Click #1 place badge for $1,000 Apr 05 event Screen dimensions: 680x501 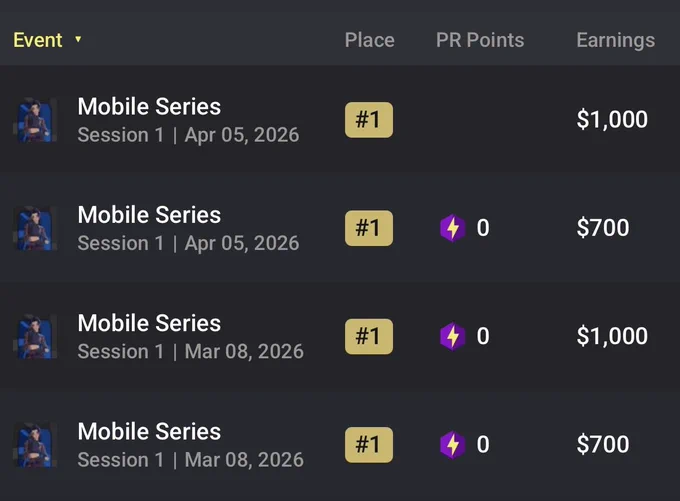click(369, 120)
